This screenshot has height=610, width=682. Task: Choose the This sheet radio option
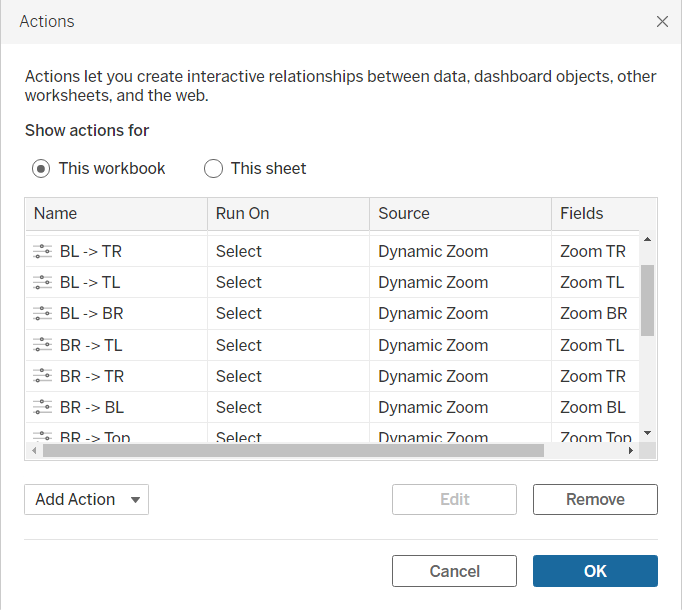point(213,169)
